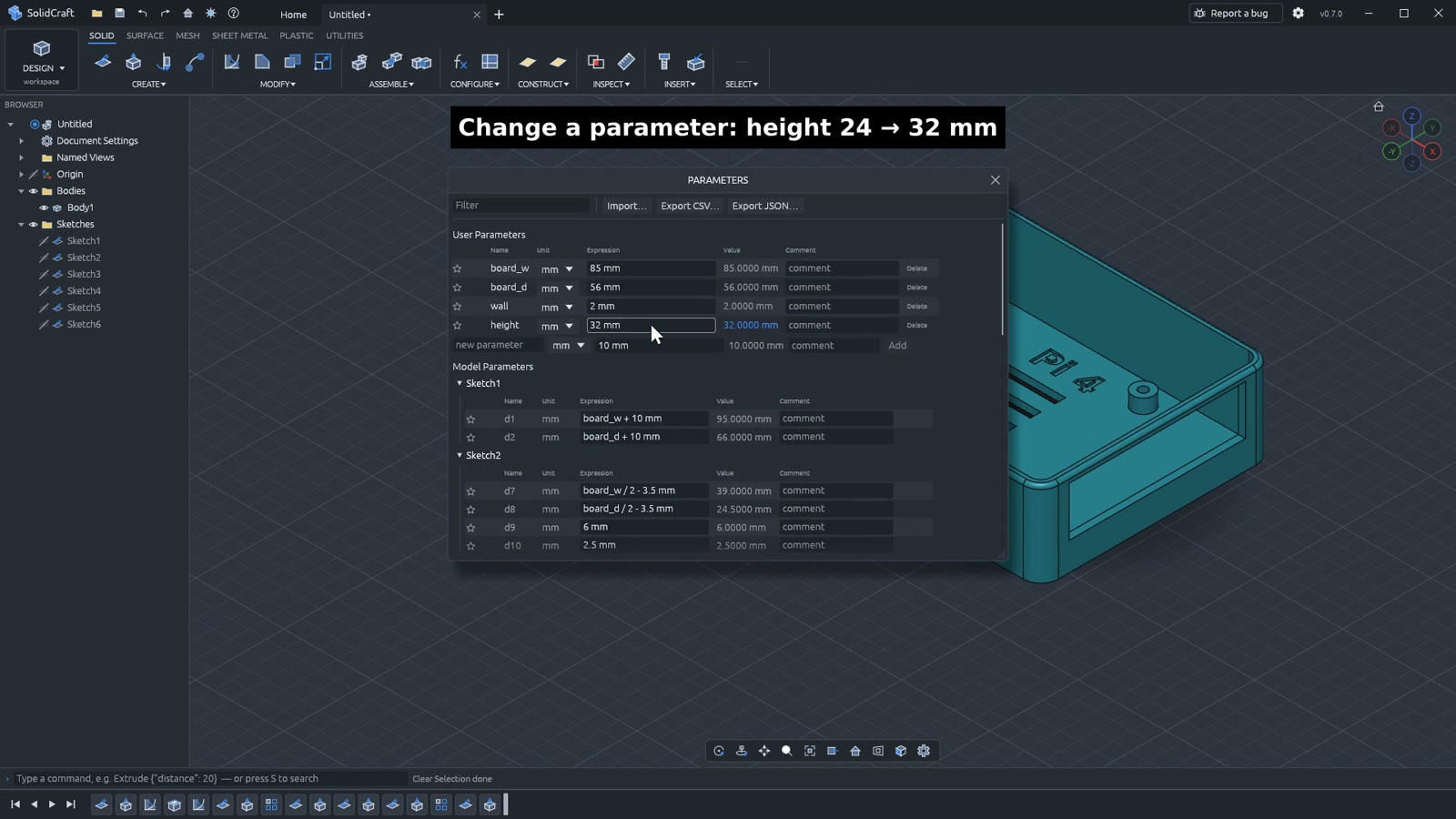Toggle visibility of Bodies folder

[34, 191]
